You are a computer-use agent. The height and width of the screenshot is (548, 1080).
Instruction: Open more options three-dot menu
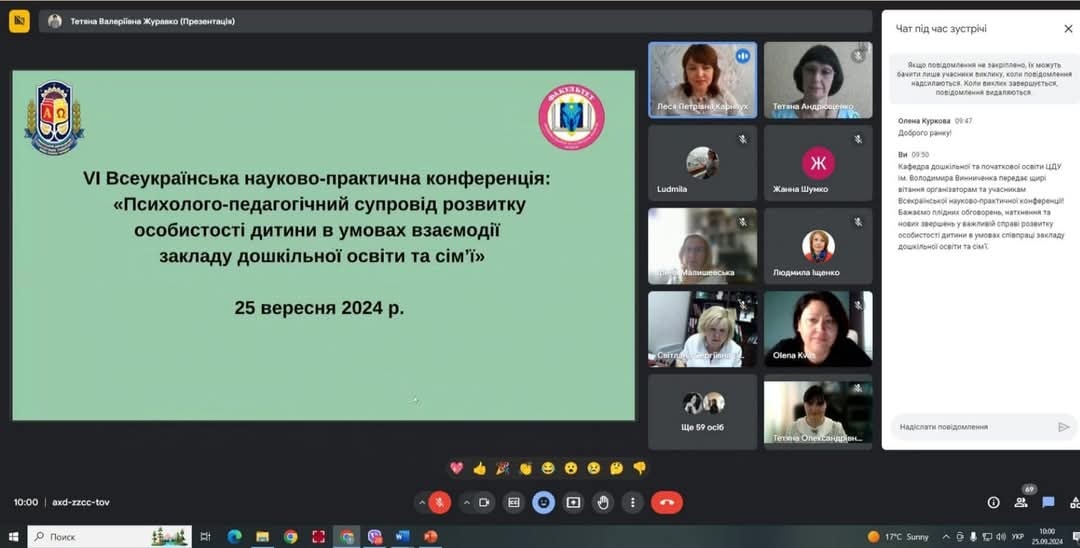(631, 502)
